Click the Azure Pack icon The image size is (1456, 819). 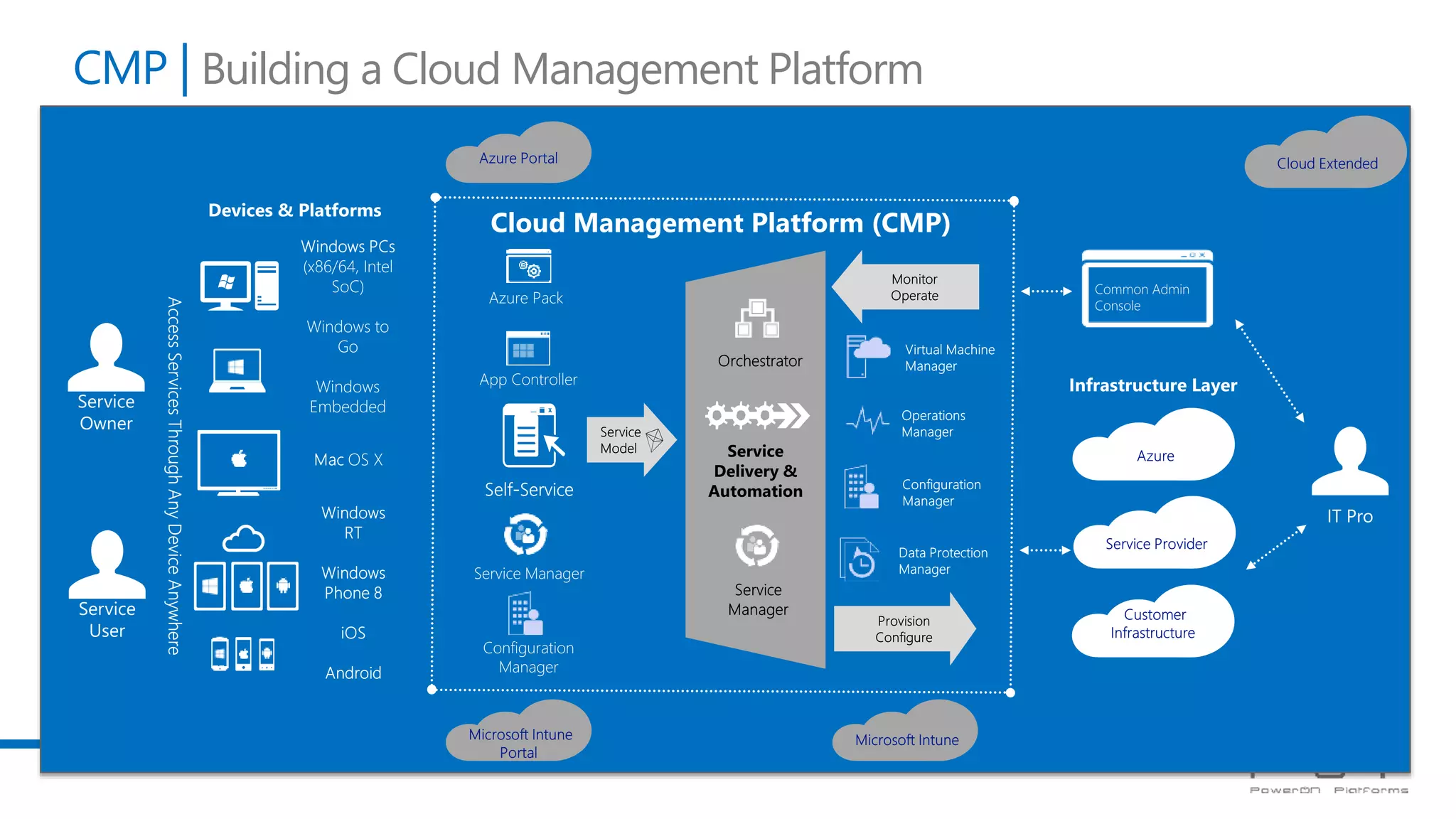528,267
